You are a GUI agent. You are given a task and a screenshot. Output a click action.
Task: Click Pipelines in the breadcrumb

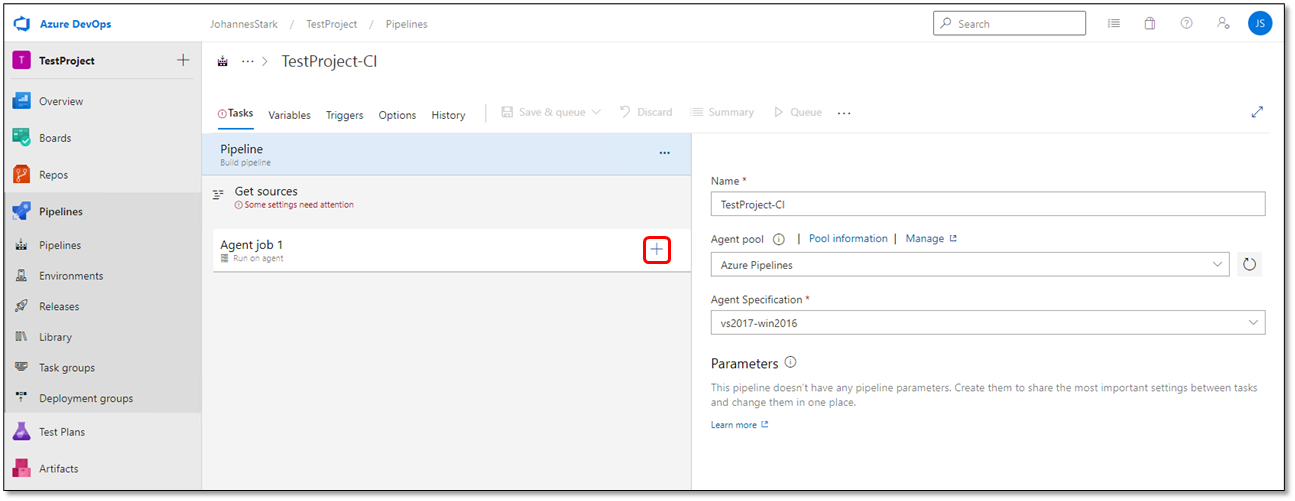click(x=406, y=24)
